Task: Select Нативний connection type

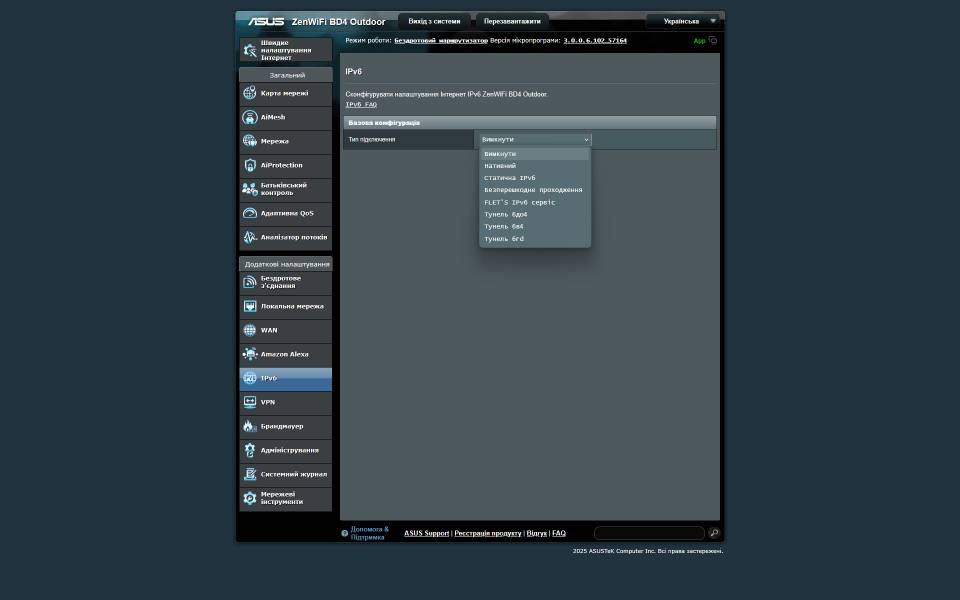Action: 500,166
